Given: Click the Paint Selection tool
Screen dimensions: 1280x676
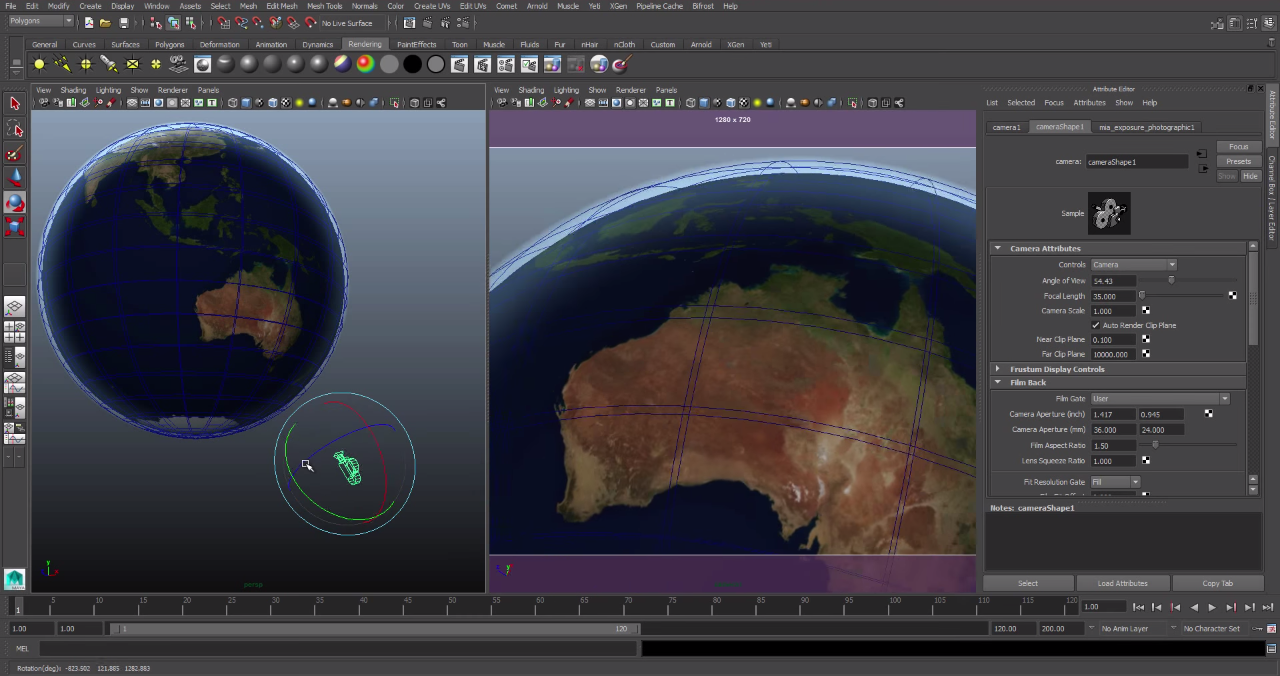Looking at the screenshot, I should (x=15, y=153).
